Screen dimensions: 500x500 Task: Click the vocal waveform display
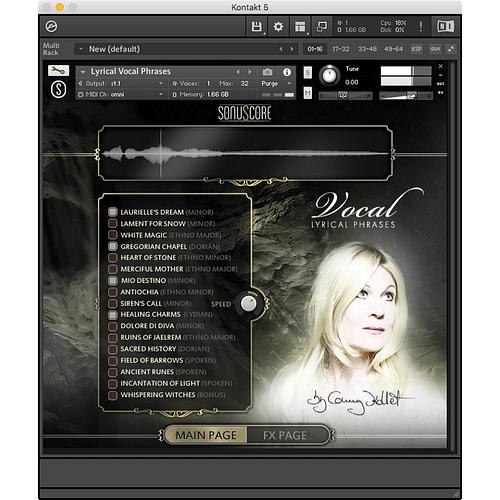click(245, 154)
